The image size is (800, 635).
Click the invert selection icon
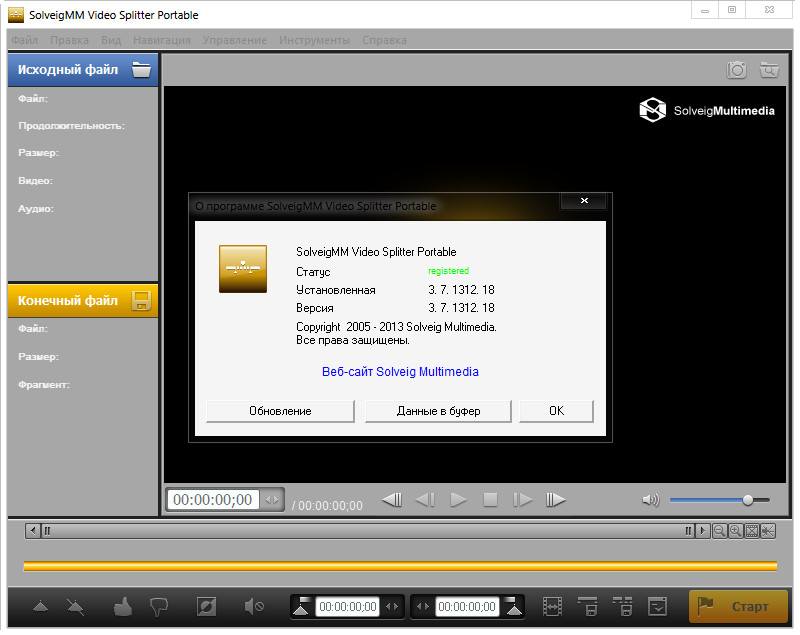click(x=207, y=606)
